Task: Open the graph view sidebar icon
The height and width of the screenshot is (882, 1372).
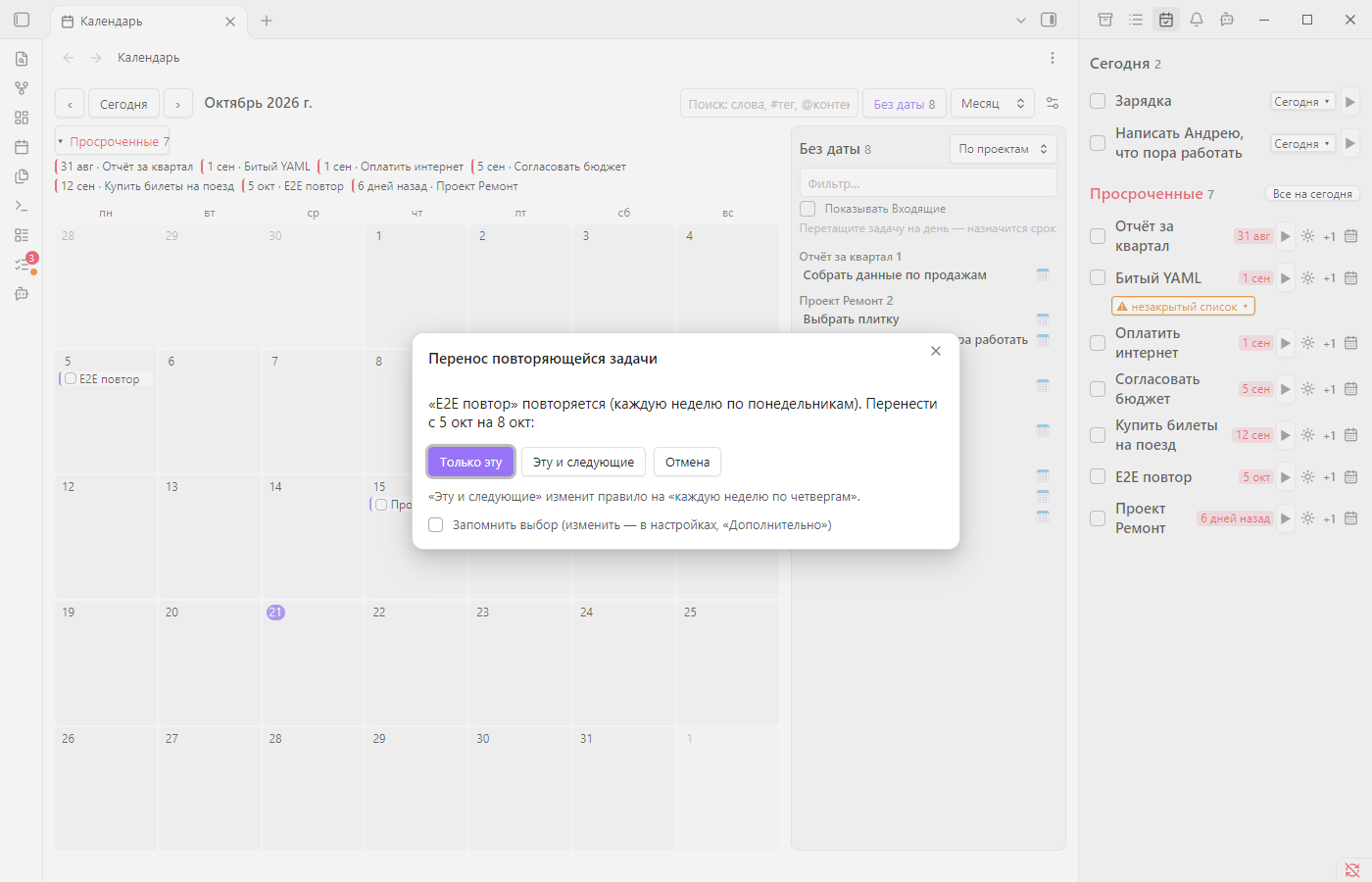Action: (x=22, y=88)
